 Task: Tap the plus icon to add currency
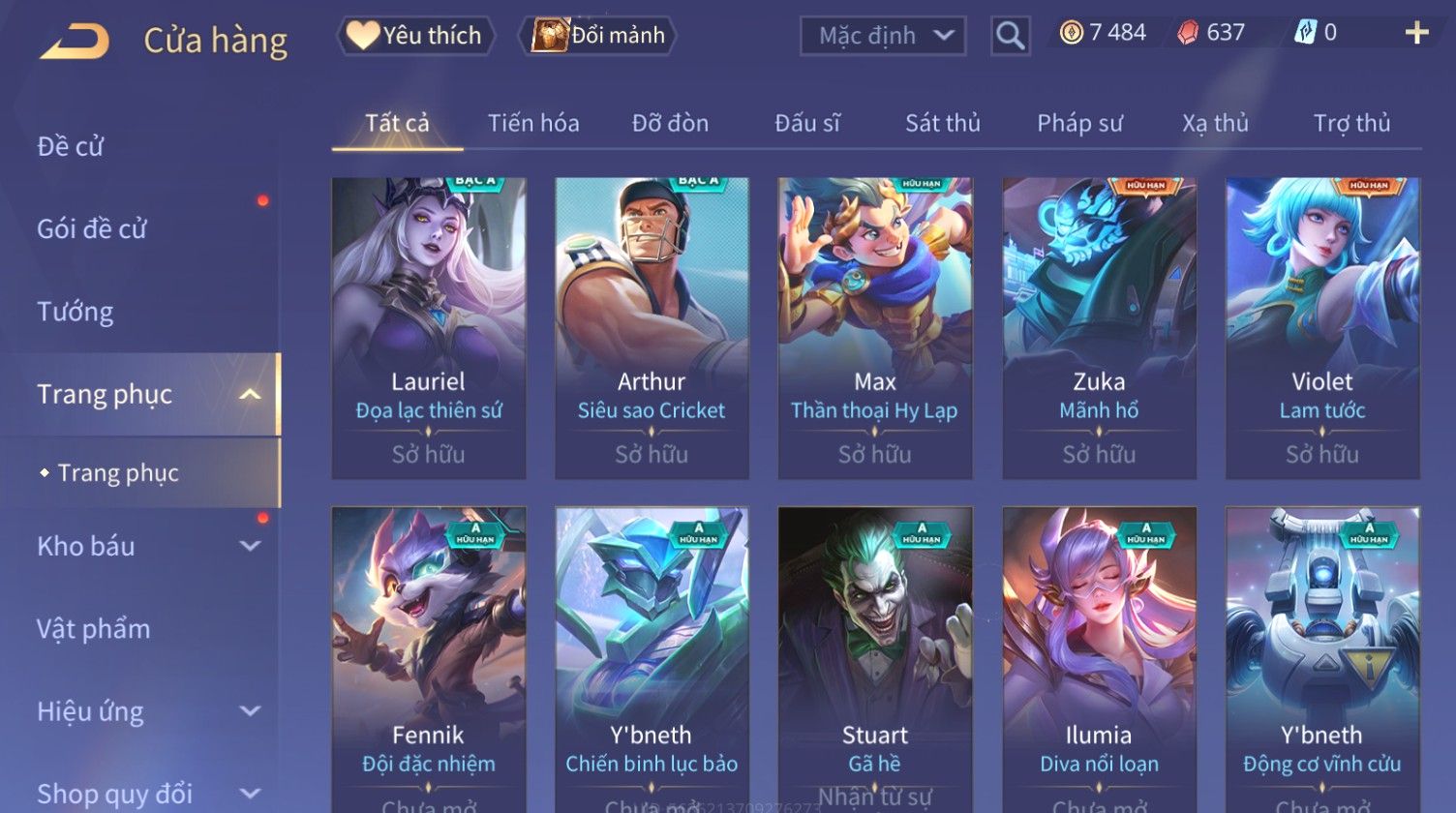[x=1416, y=34]
